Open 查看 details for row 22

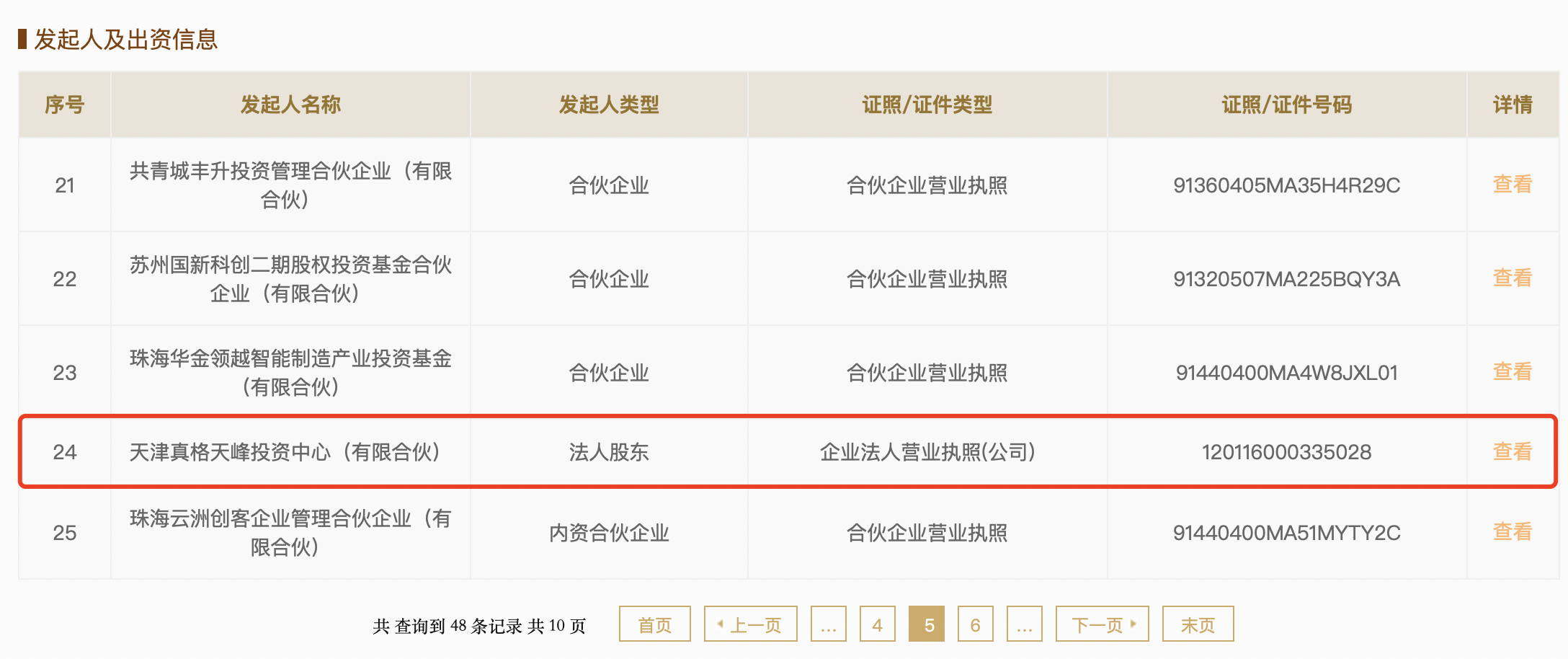click(1512, 278)
